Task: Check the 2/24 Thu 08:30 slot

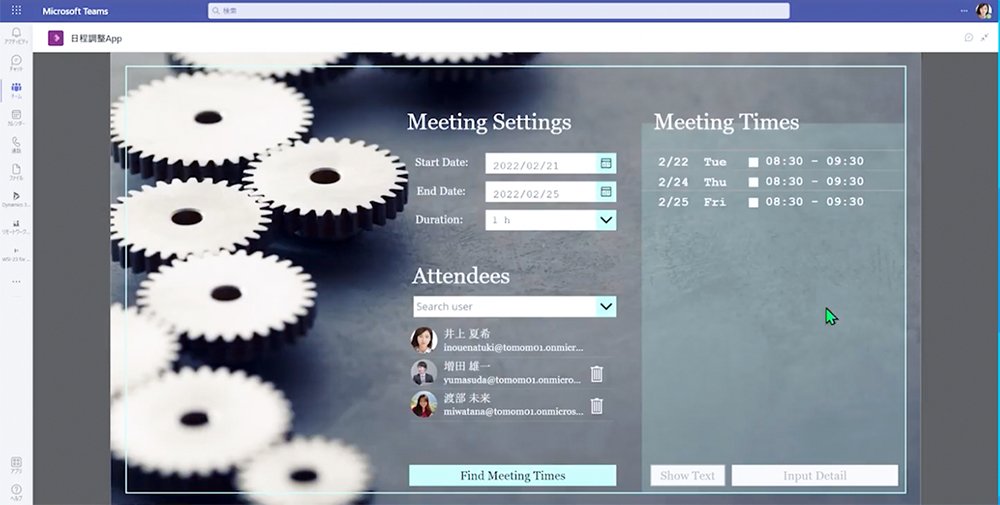Action: (753, 182)
